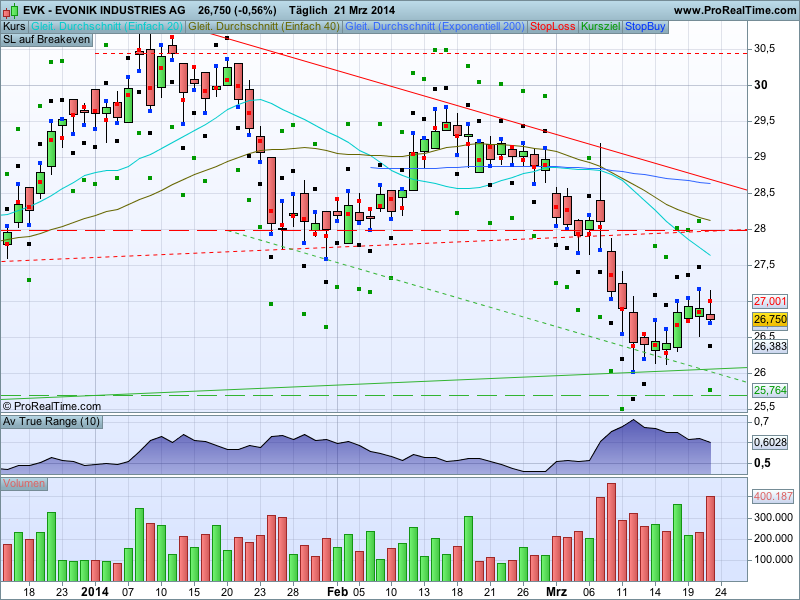Click the © ProRealTime.com copyright text
The width and height of the screenshot is (800, 600).
52,406
